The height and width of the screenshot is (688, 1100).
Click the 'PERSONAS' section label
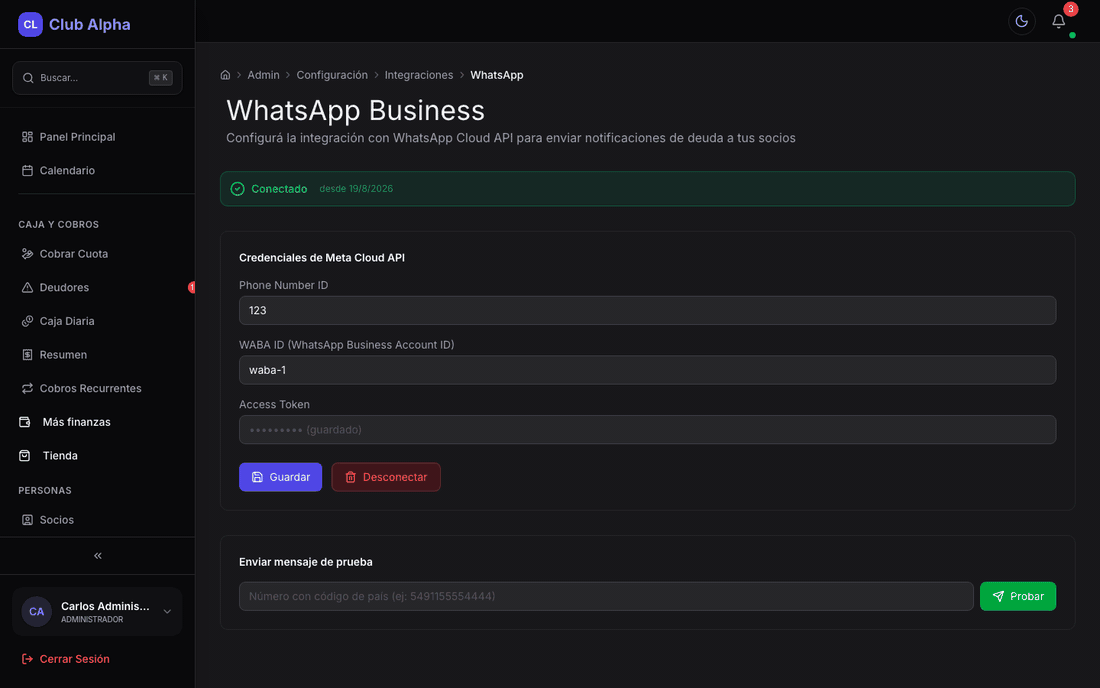[45, 490]
